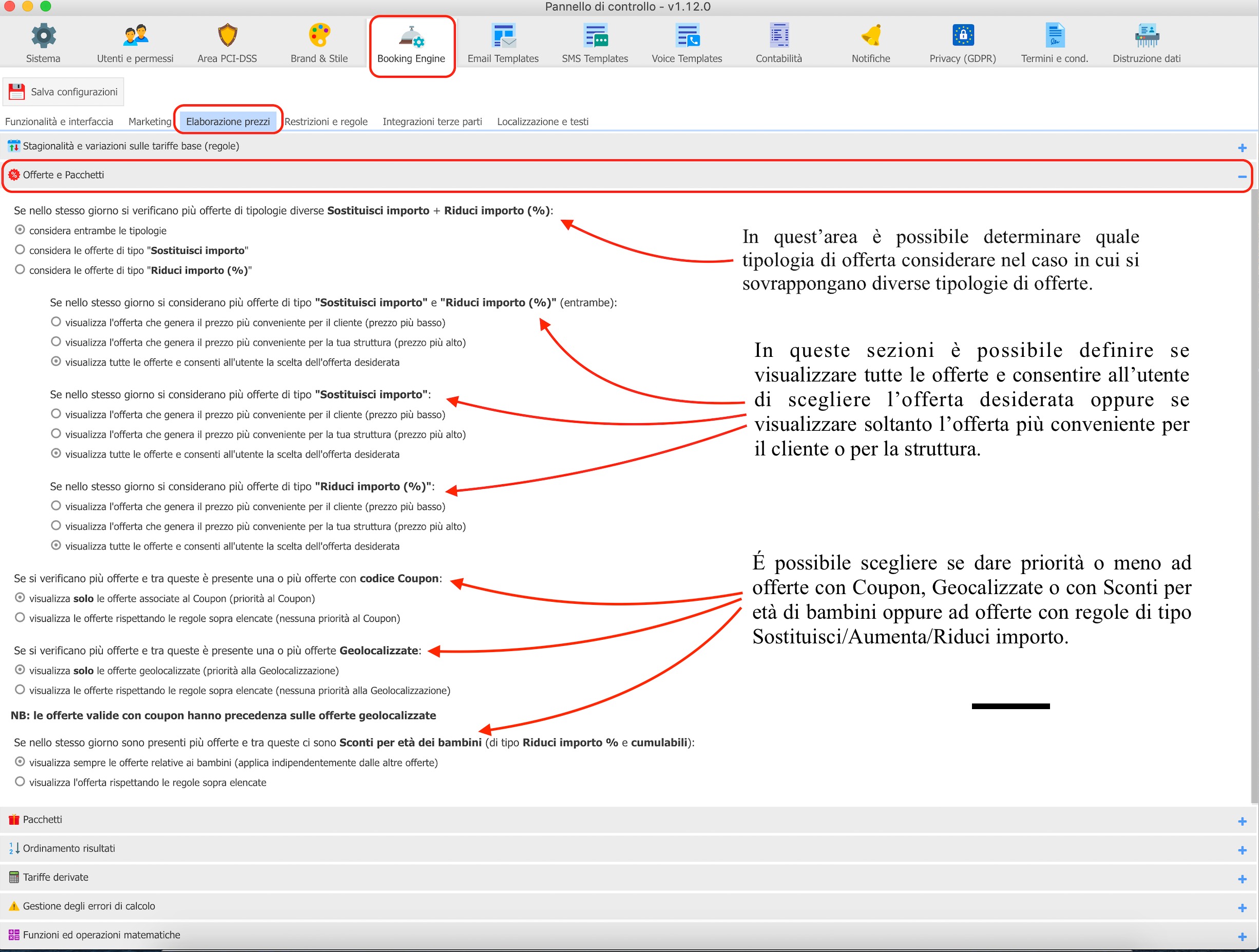Select 'considera le offerte di tipo Sostituisci importo'
Image resolution: width=1259 pixels, height=952 pixels.
click(x=20, y=250)
